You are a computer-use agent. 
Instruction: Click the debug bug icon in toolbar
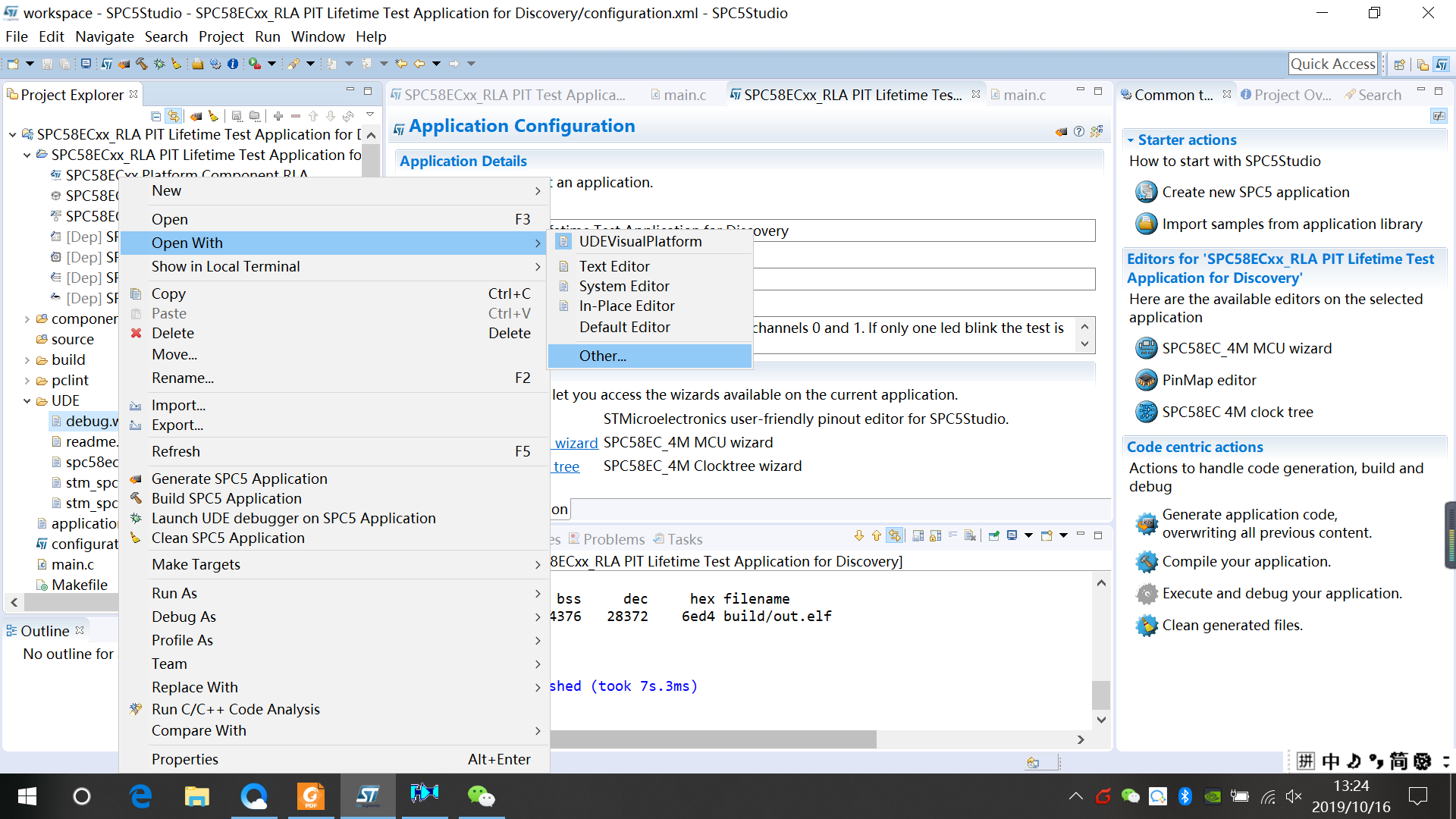tap(159, 64)
